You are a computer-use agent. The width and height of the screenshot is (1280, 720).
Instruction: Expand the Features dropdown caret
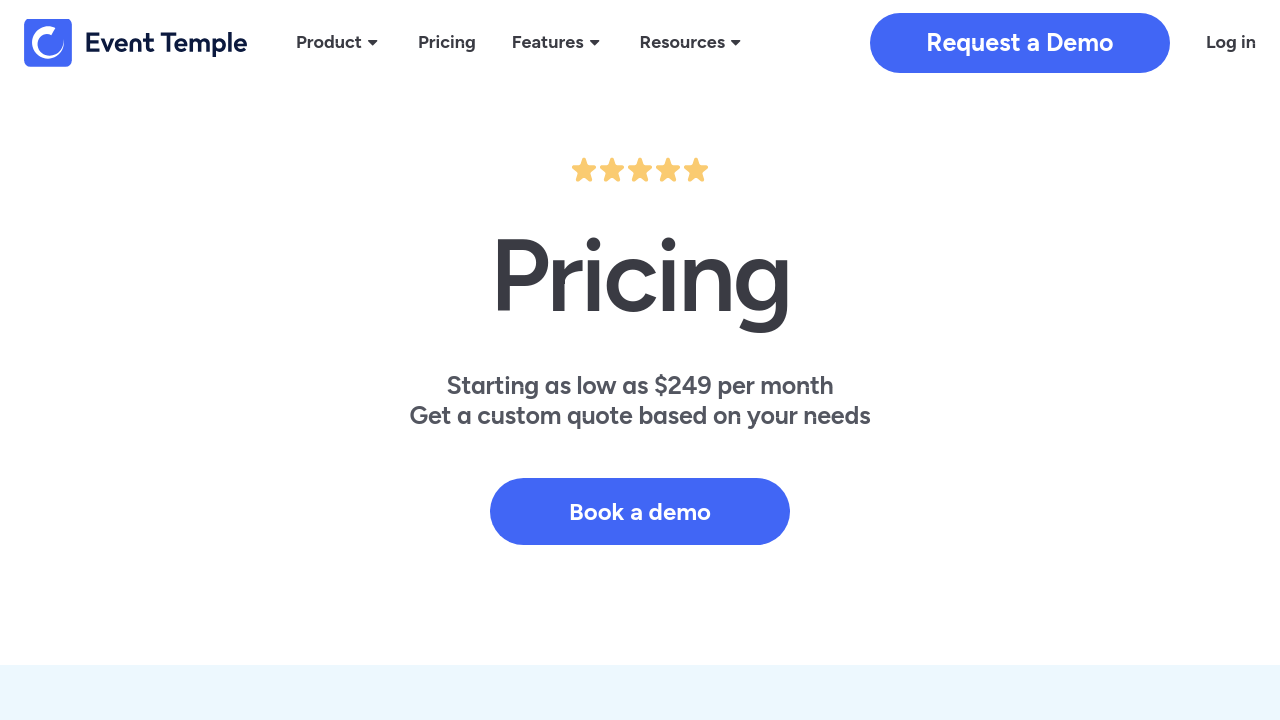pos(595,43)
